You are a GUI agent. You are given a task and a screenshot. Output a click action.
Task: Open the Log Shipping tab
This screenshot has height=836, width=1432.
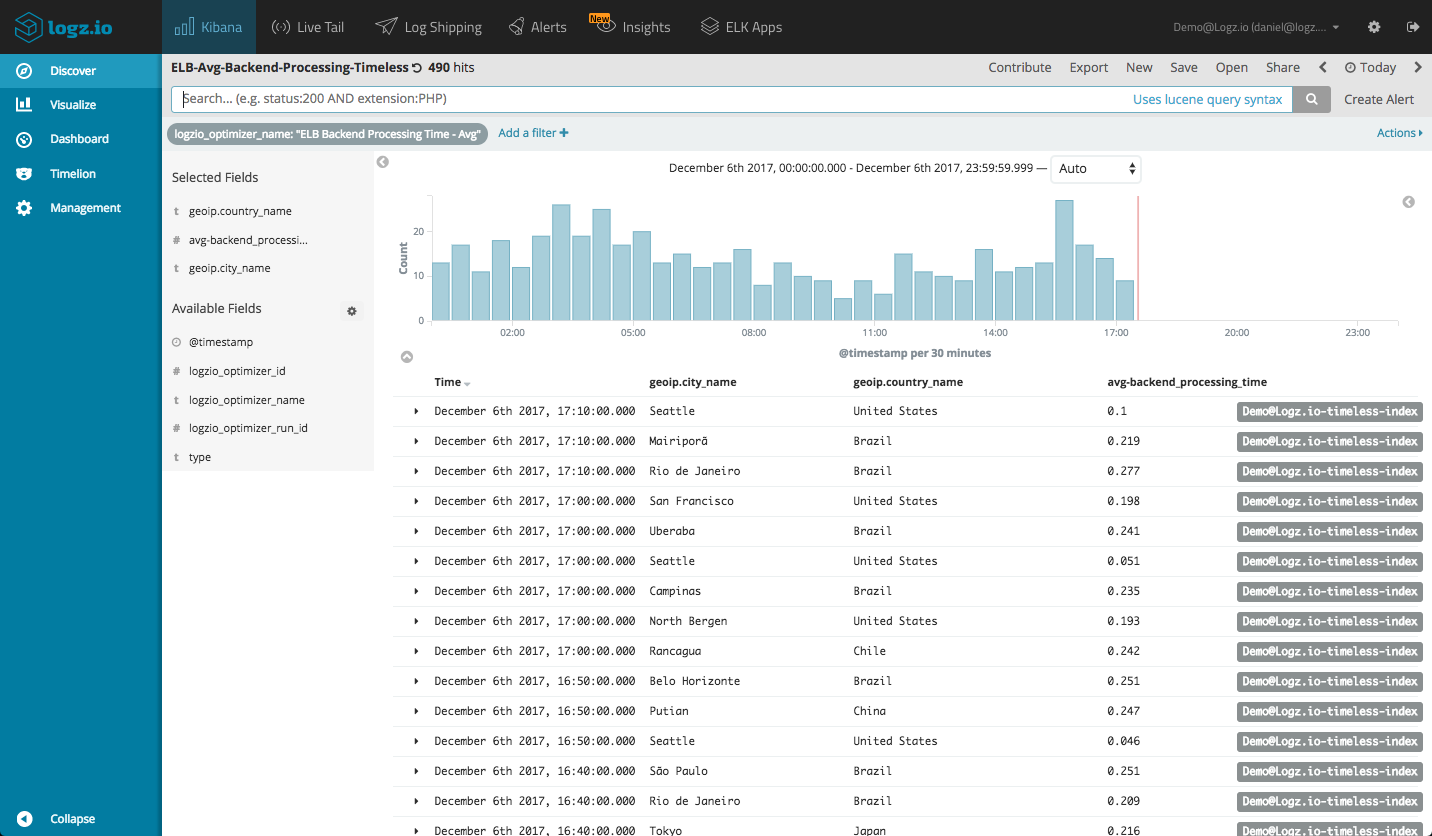427,27
